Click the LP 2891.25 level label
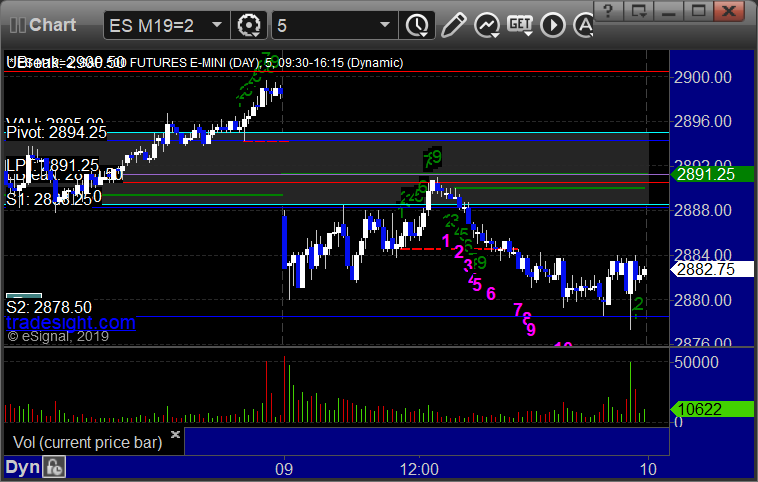 click(52, 165)
